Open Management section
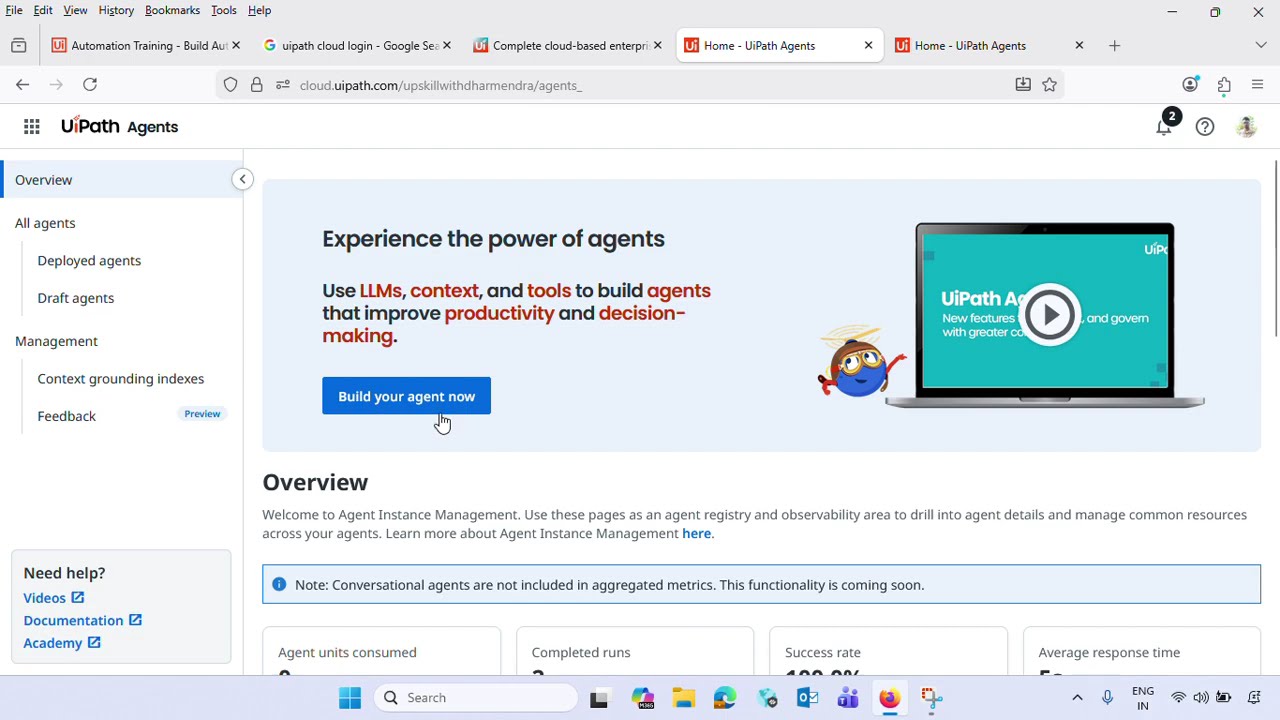Viewport: 1280px width, 720px height. pyautogui.click(x=56, y=341)
